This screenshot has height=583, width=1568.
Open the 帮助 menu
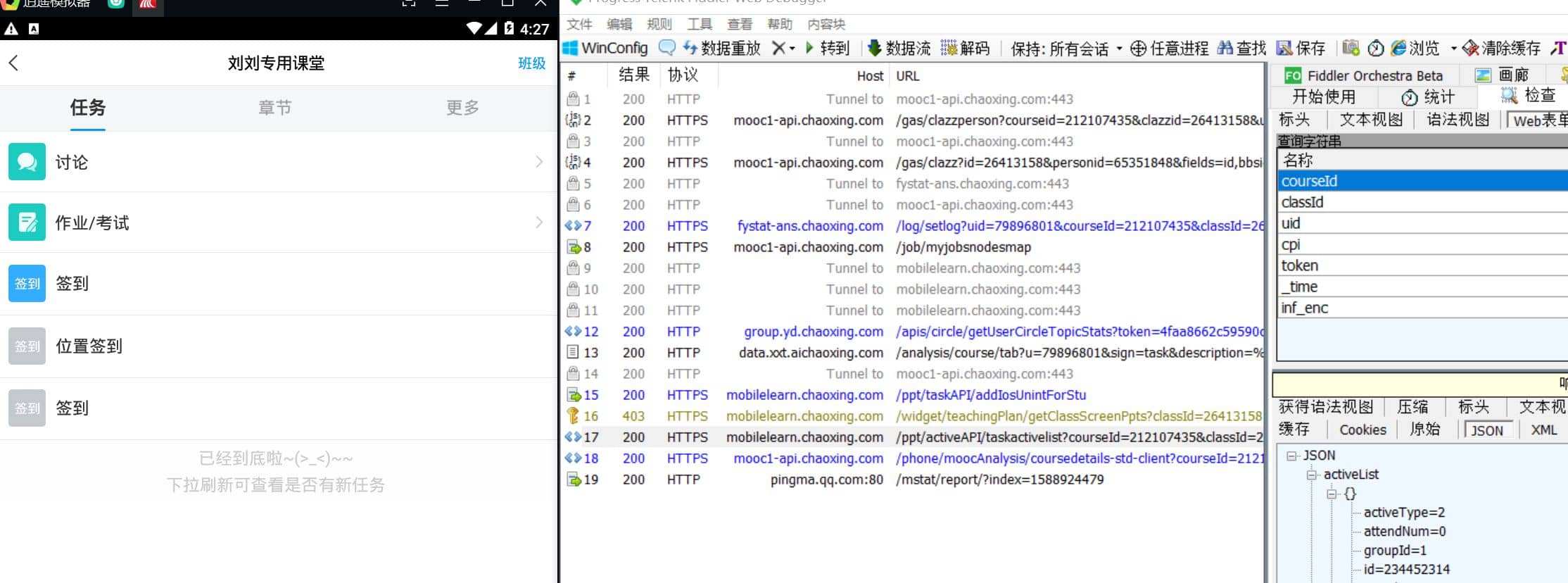pyautogui.click(x=780, y=24)
